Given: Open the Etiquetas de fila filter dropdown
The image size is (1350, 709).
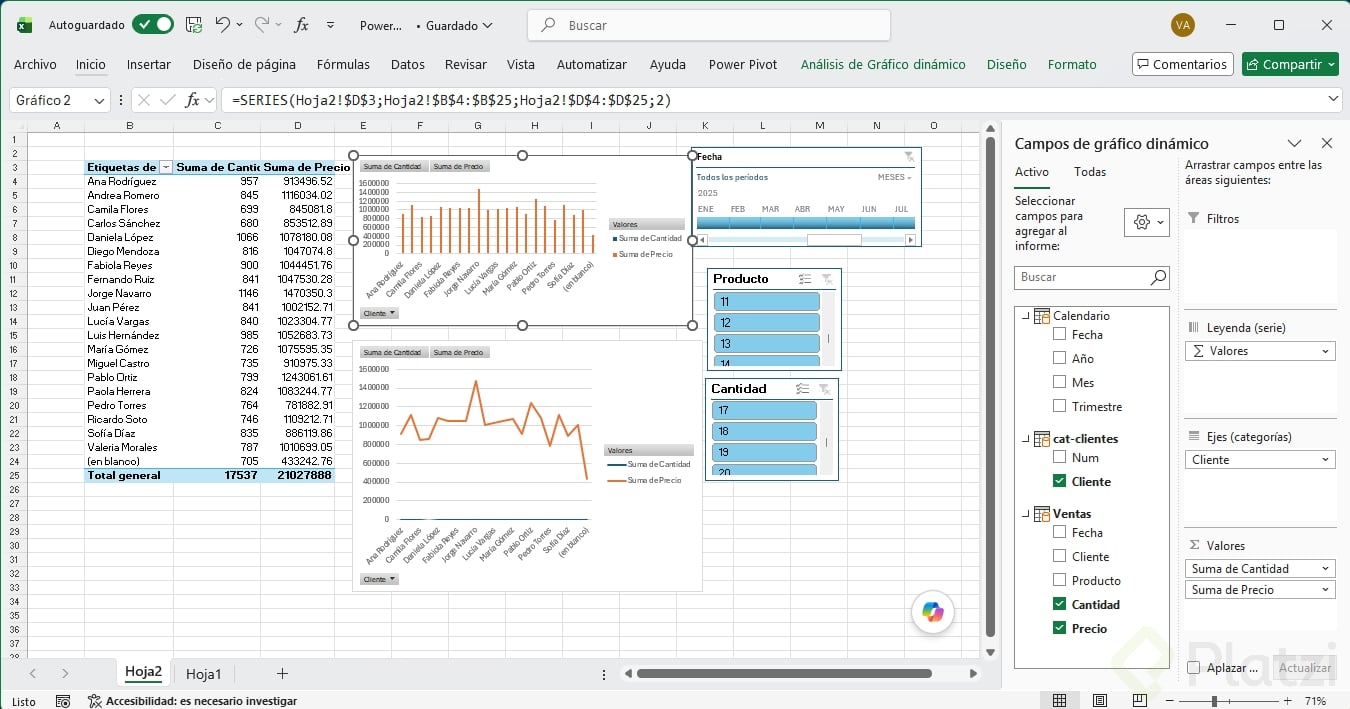Looking at the screenshot, I should (x=166, y=167).
